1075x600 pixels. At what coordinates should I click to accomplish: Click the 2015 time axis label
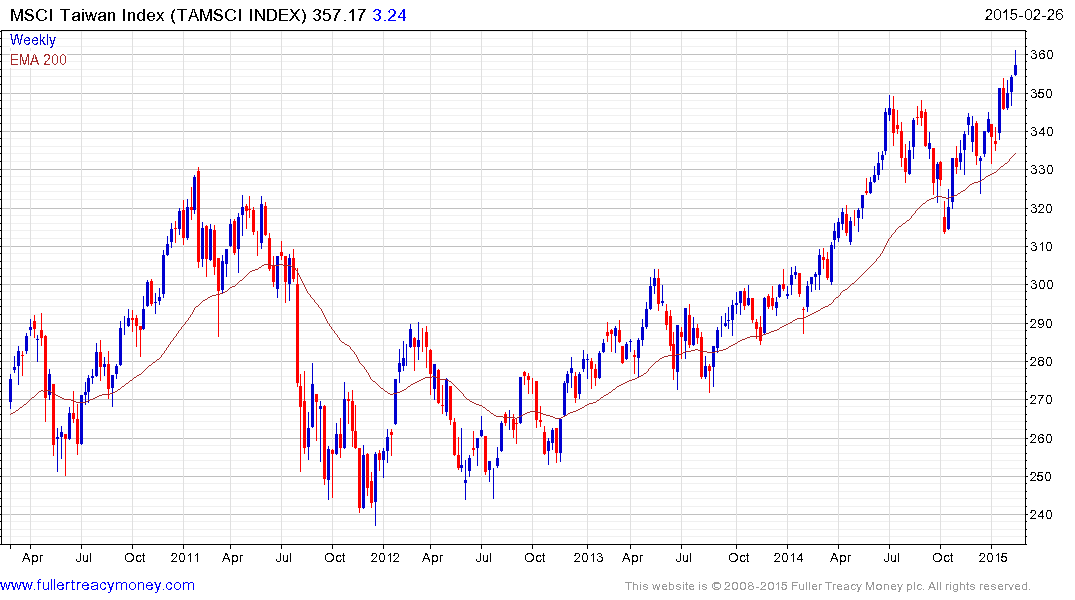[993, 557]
